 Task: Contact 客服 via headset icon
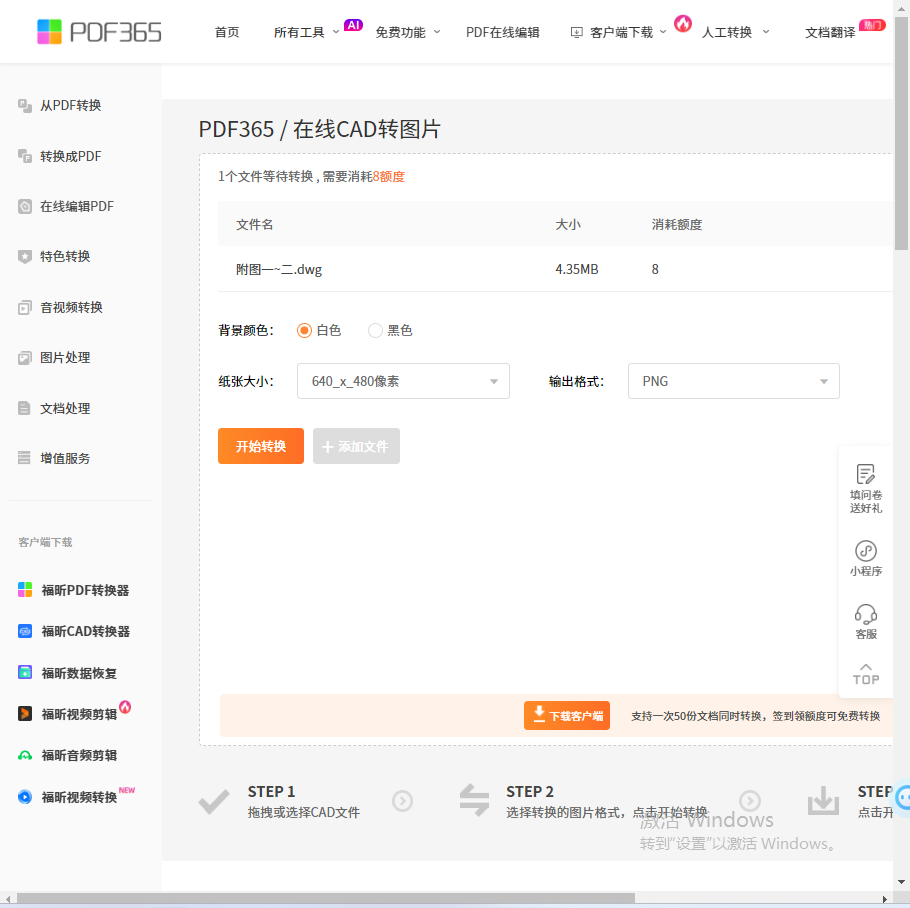(866, 614)
